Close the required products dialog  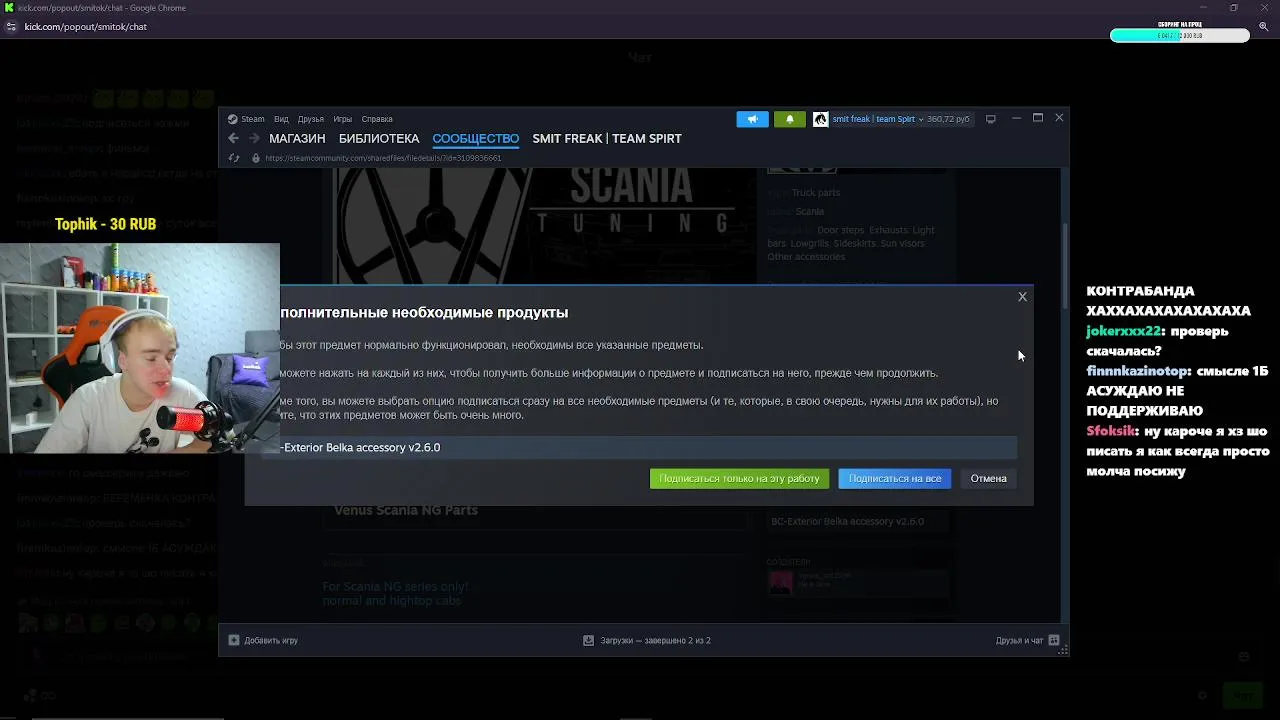pos(1022,297)
